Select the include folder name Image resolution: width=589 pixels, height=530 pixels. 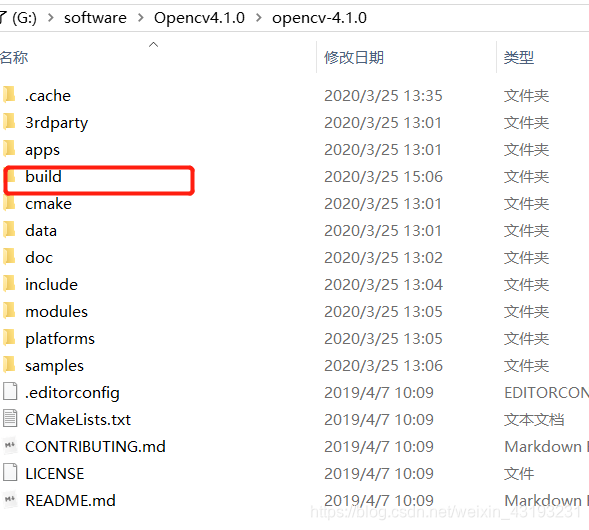51,285
